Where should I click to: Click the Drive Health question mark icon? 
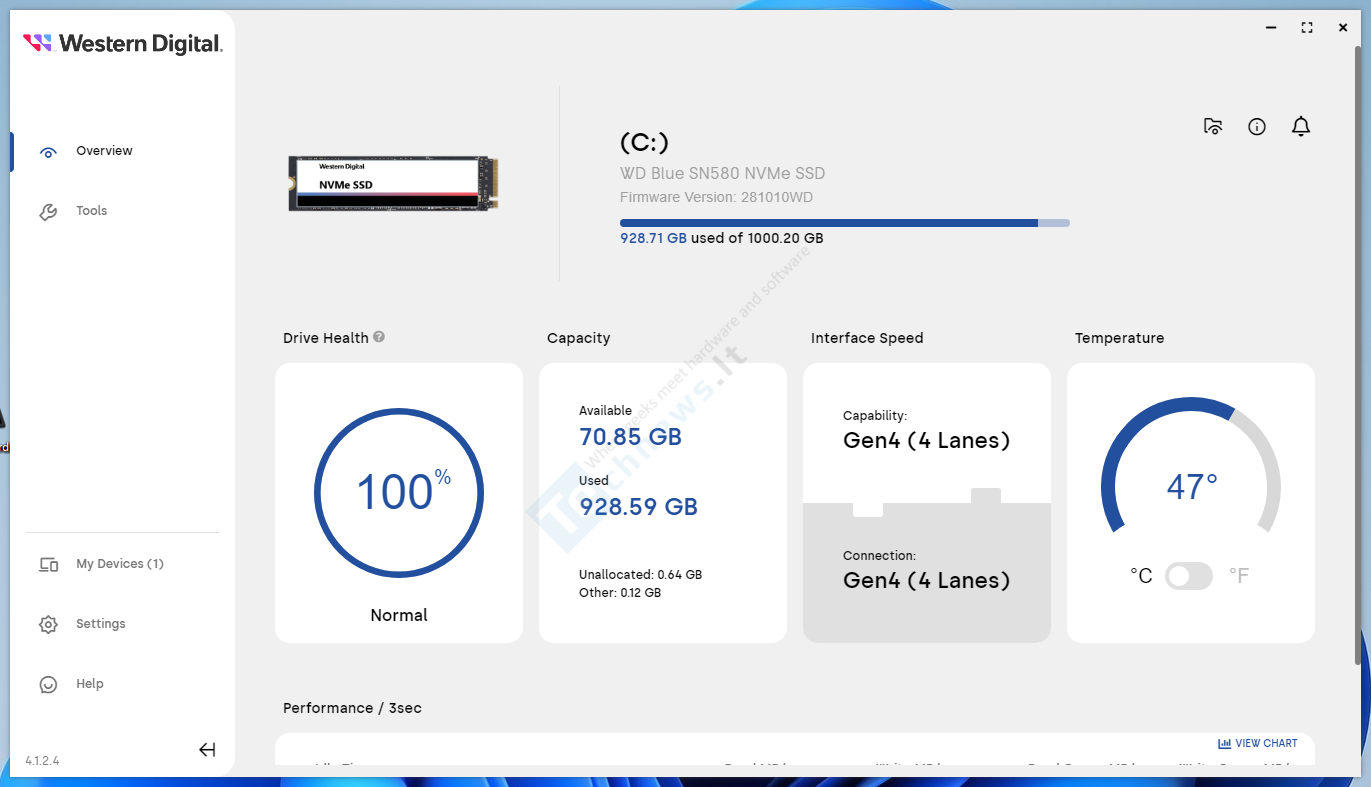(x=379, y=337)
